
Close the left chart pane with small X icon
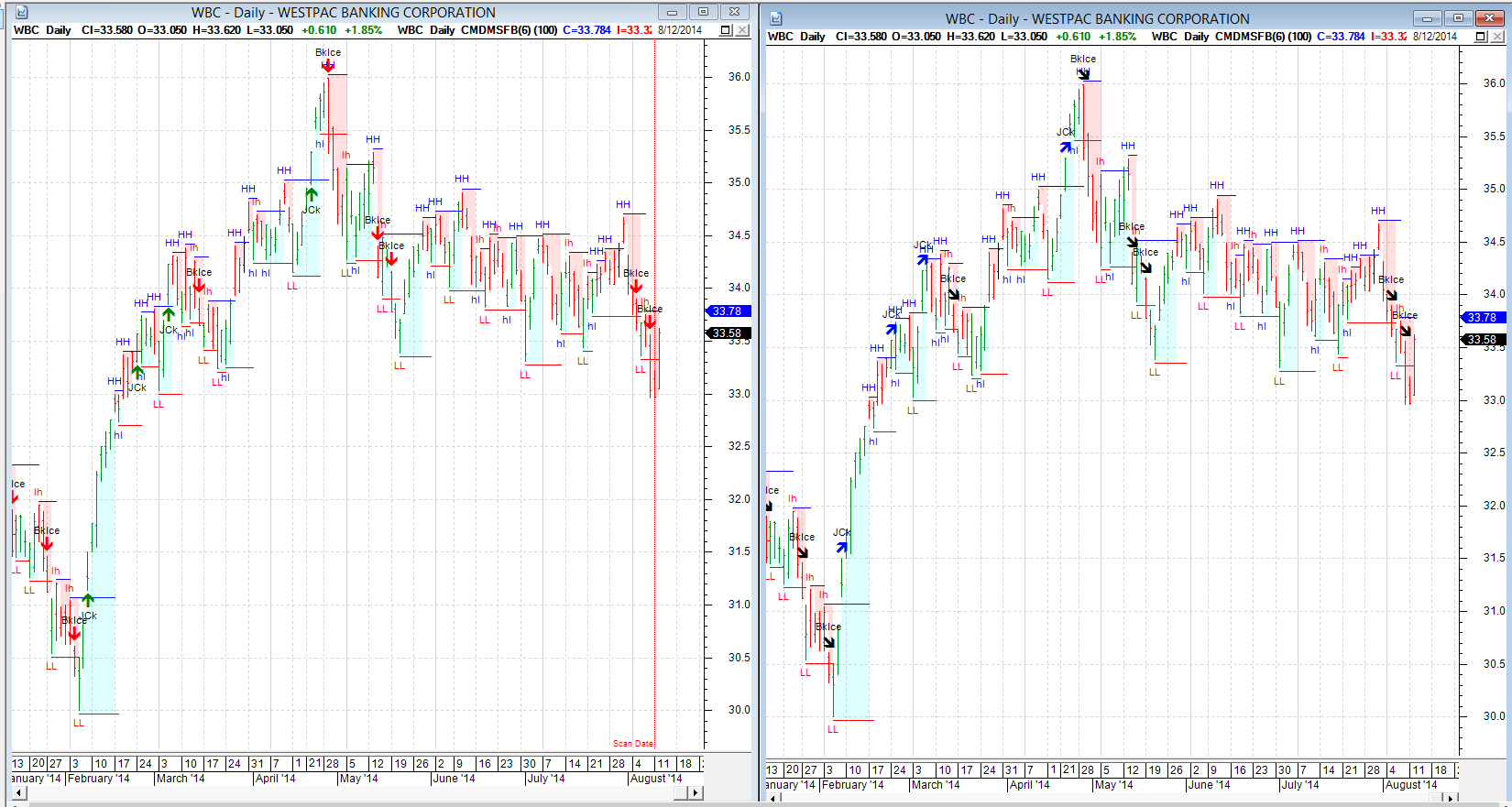742,30
